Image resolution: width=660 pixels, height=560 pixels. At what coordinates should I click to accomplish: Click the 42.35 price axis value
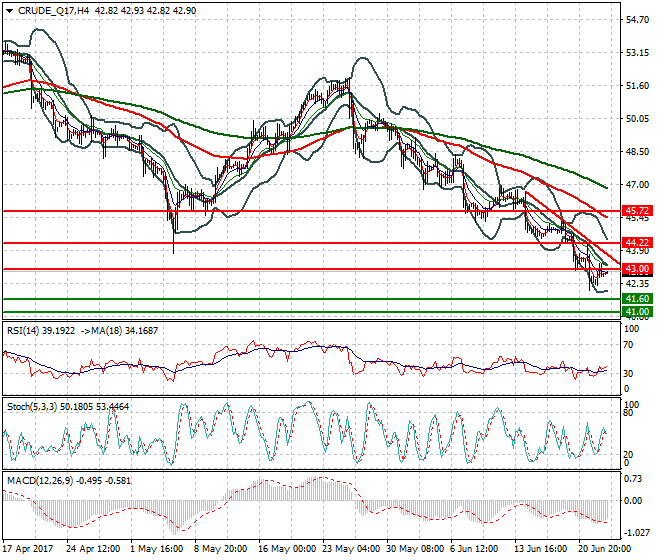click(637, 284)
